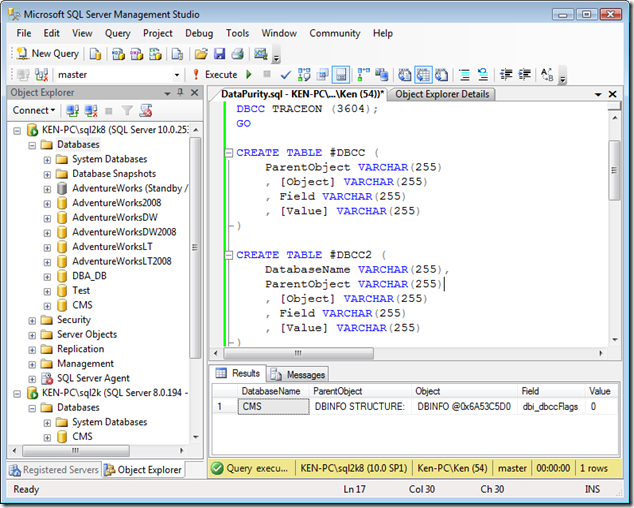Select Results to Grid mode
This screenshot has height=508, width=634.
tap(423, 74)
